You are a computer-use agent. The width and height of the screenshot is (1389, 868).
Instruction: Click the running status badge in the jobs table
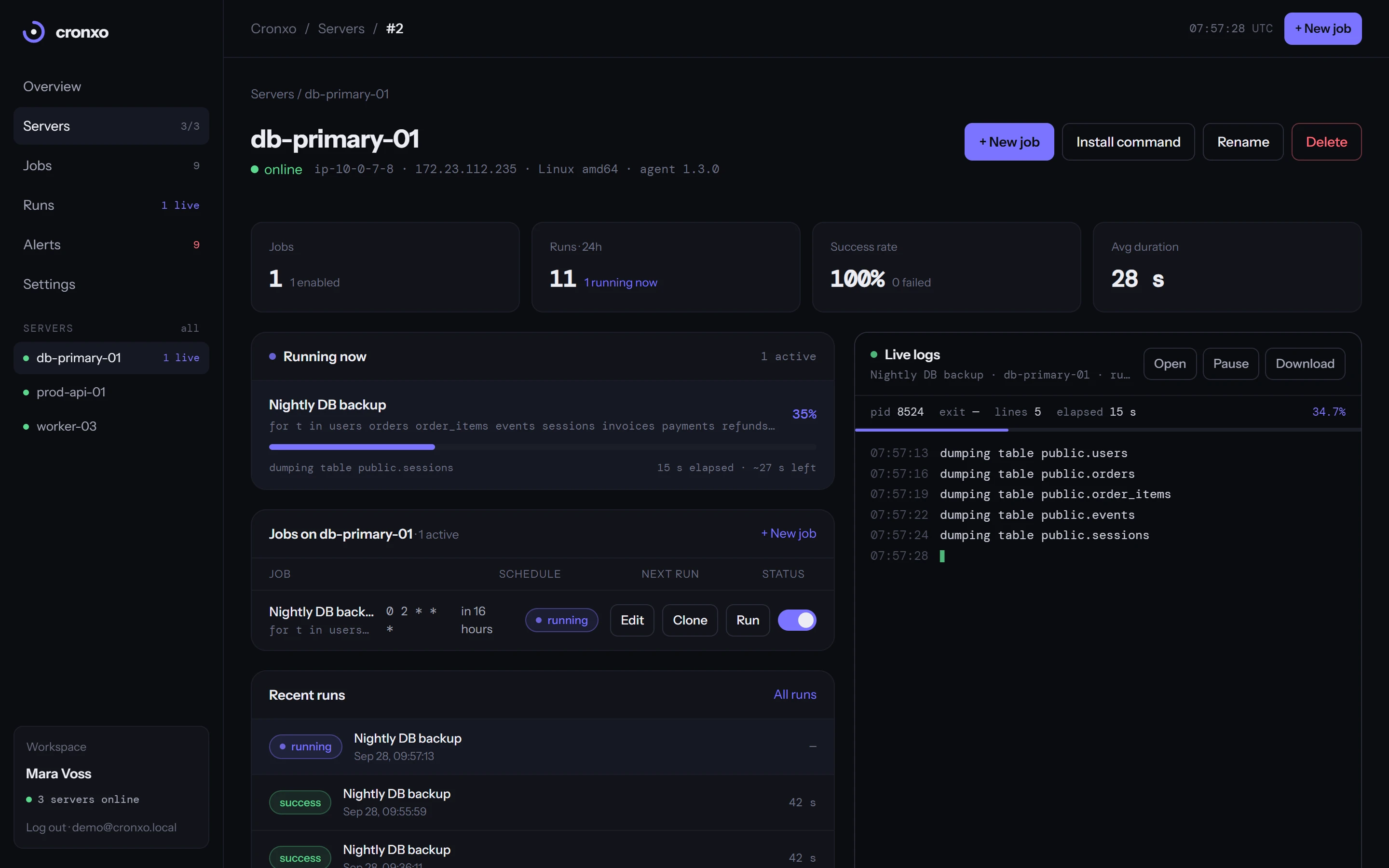pos(561,620)
